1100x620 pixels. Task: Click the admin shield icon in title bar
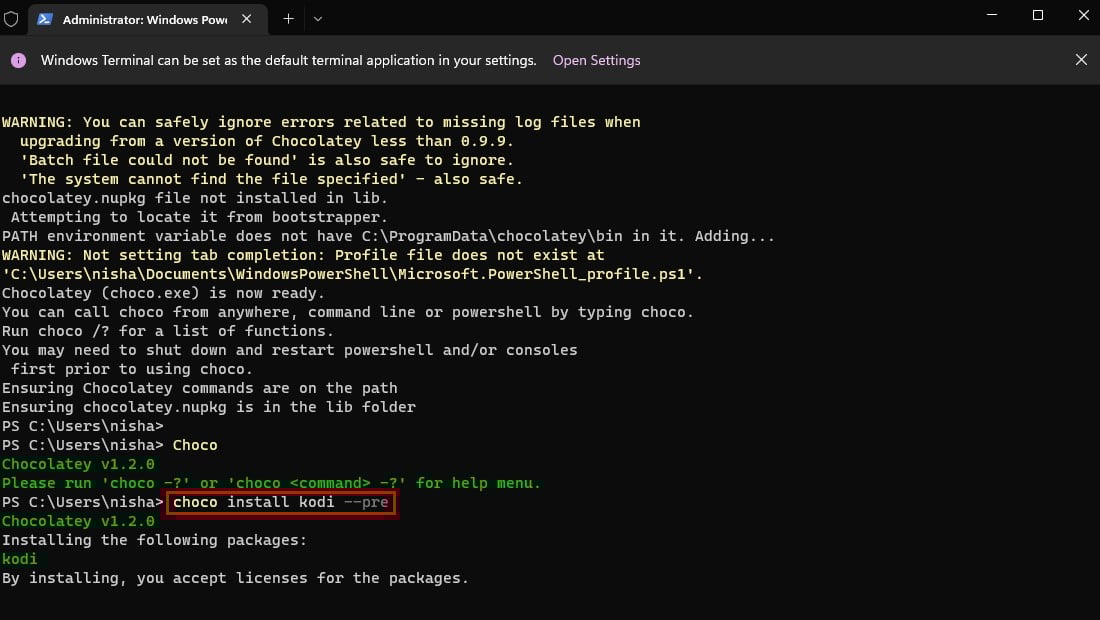11,19
